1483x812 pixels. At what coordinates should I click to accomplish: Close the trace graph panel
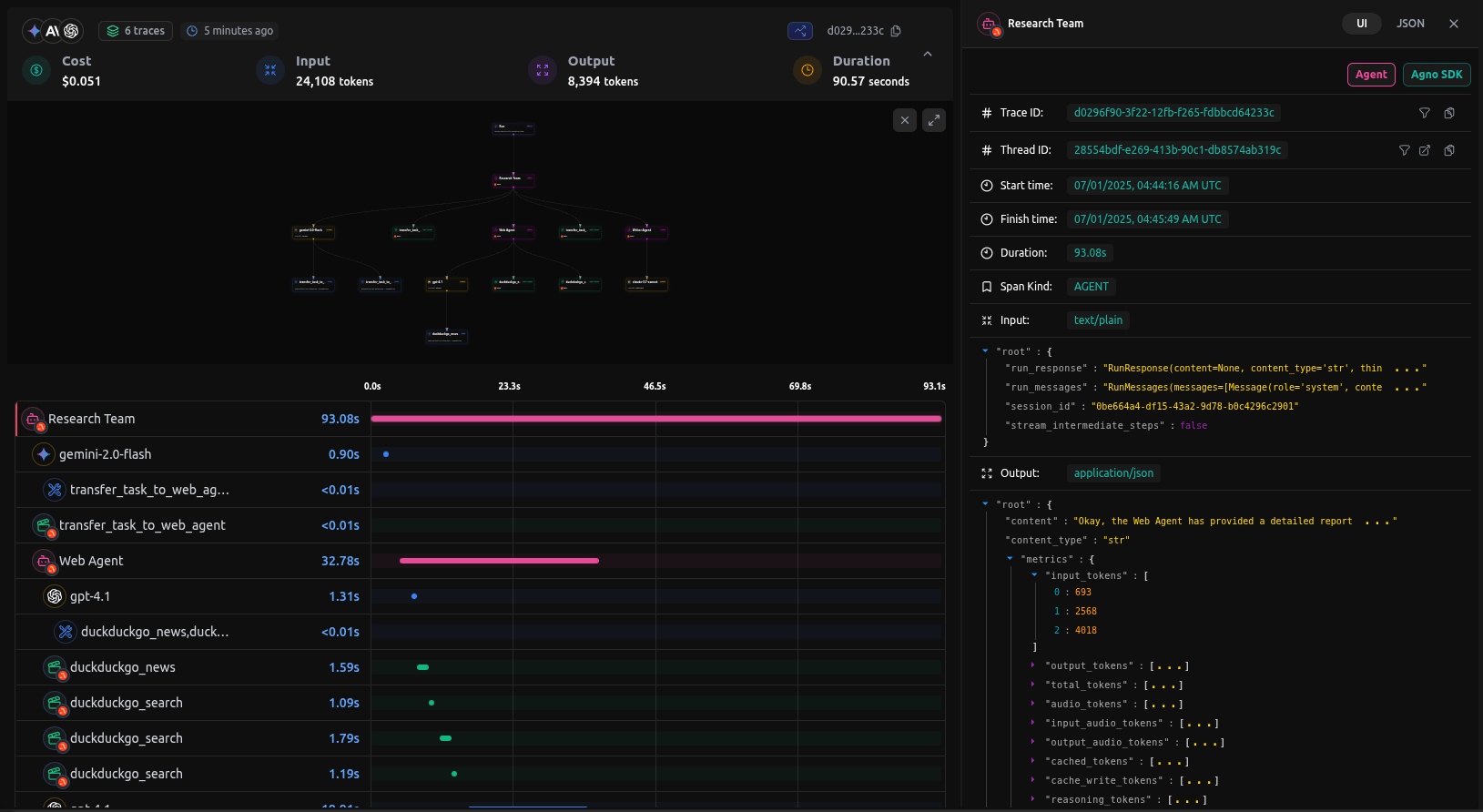tap(904, 120)
